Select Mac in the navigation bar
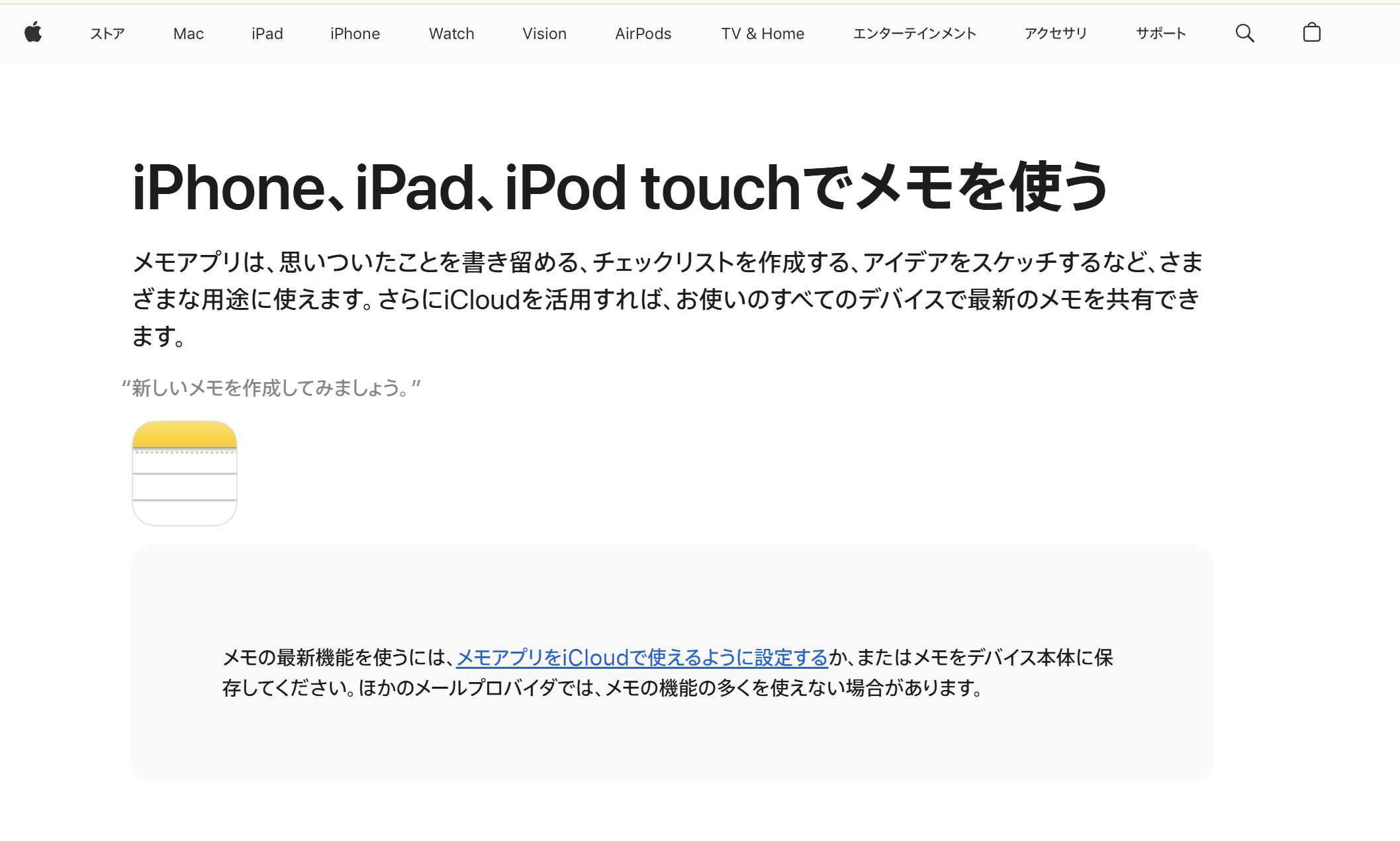Image resolution: width=1400 pixels, height=841 pixels. (188, 34)
